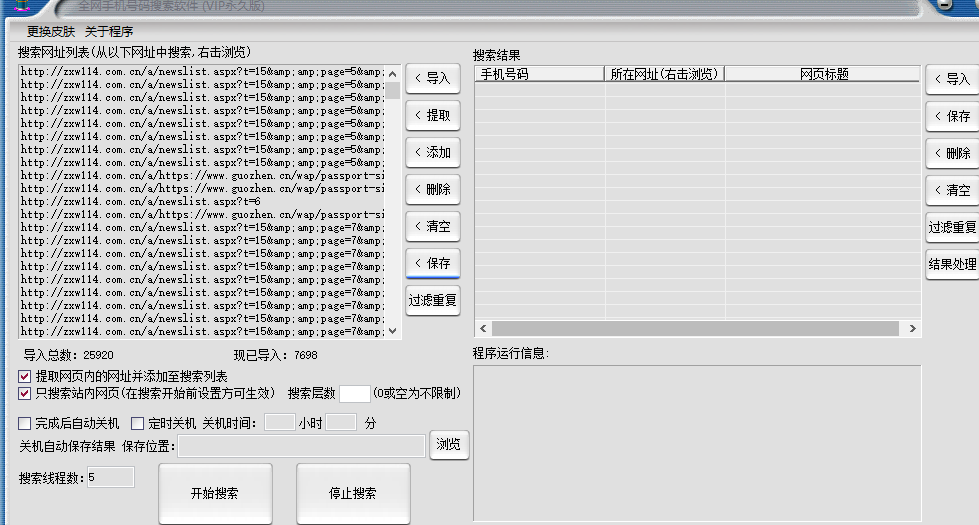The height and width of the screenshot is (525, 979).
Task: Enable 完成后自动关机 checkbox
Action: [25, 423]
